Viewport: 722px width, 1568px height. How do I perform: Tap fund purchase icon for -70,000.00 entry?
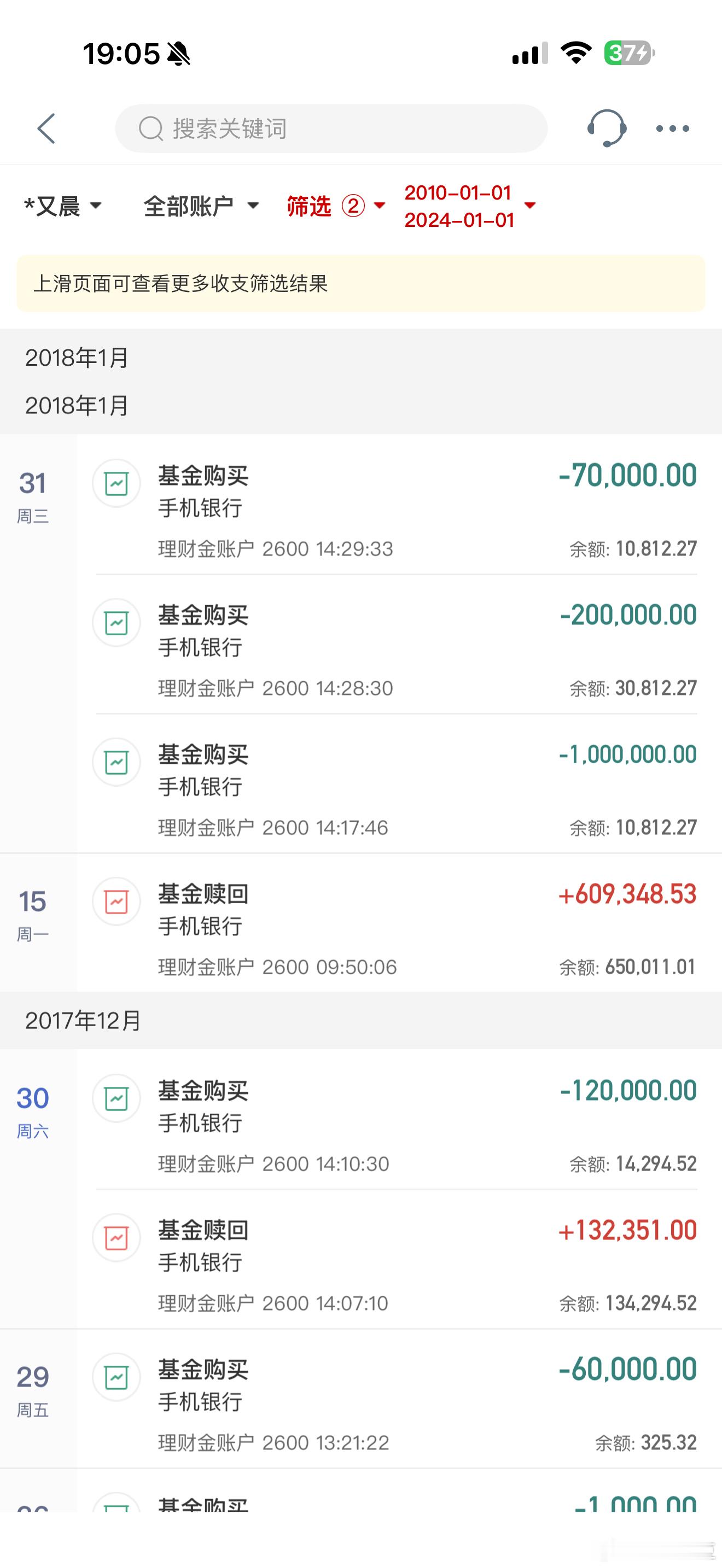point(117,483)
